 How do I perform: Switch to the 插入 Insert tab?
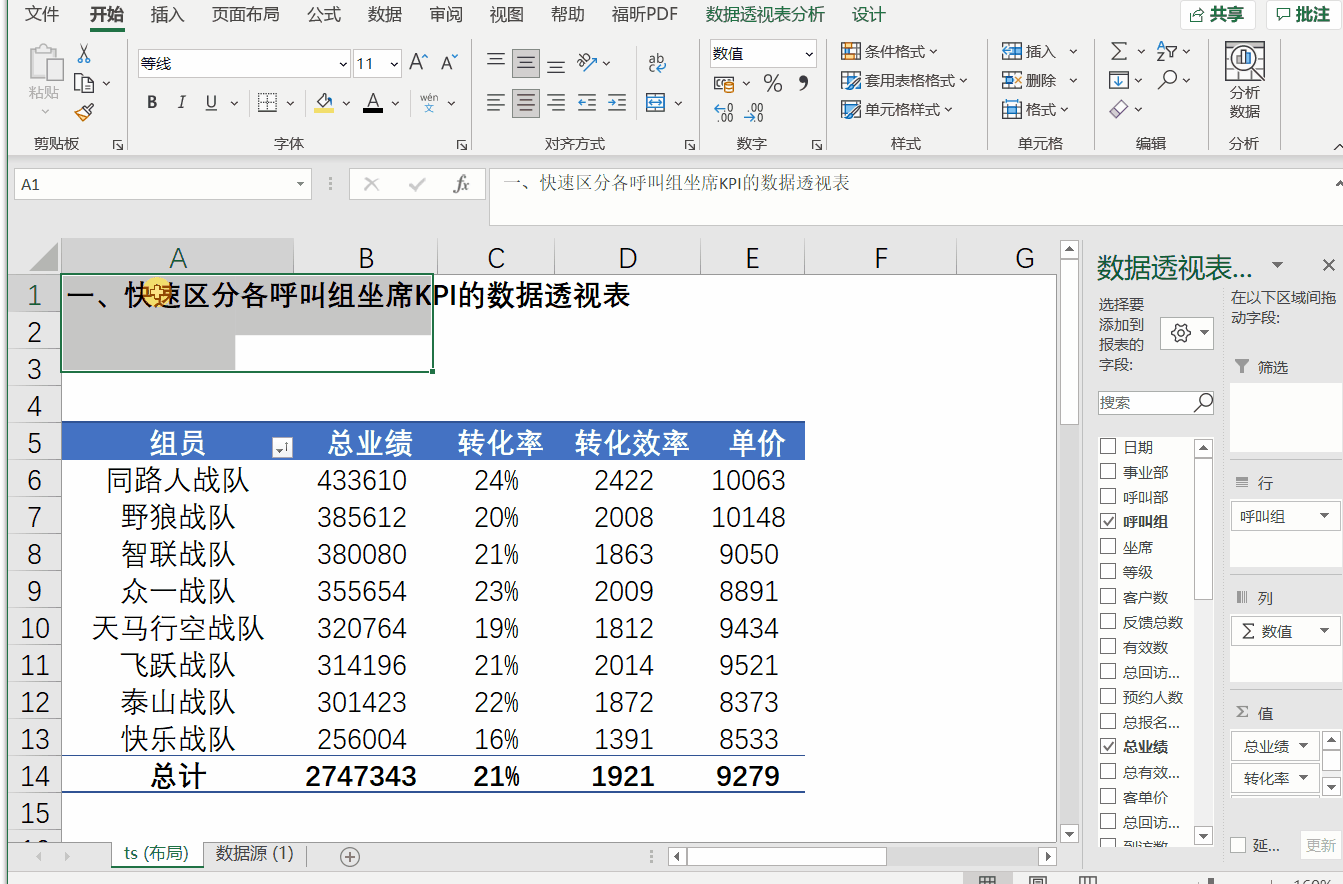[x=167, y=14]
